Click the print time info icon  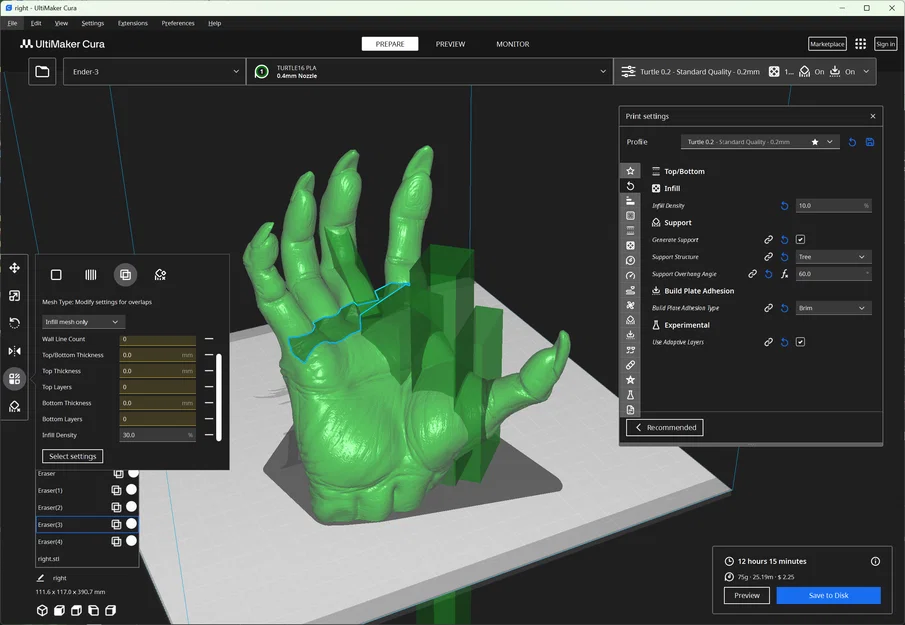pyautogui.click(x=875, y=561)
